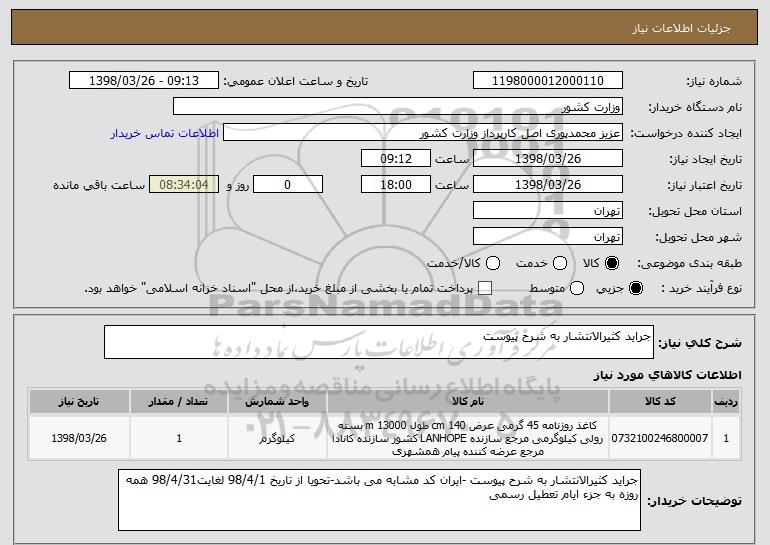Screen dimensions: 770x545
Task: Click product code 0732100246800007 cell
Action: 660,438
